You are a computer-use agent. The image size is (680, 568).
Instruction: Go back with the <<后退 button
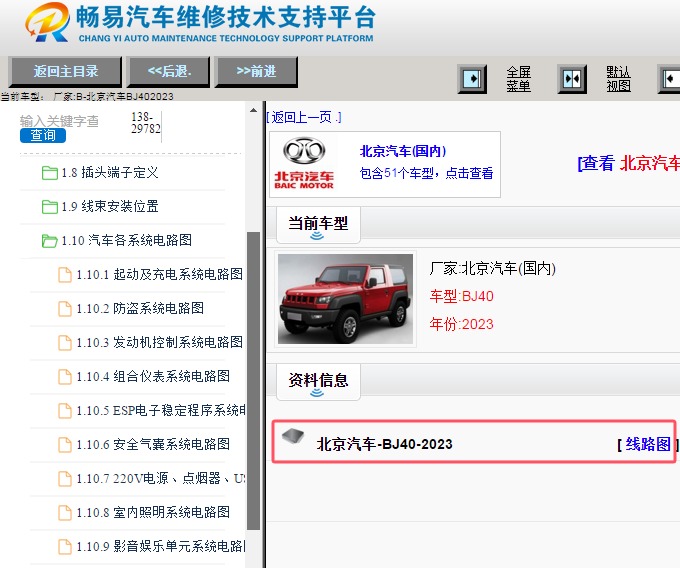point(169,72)
